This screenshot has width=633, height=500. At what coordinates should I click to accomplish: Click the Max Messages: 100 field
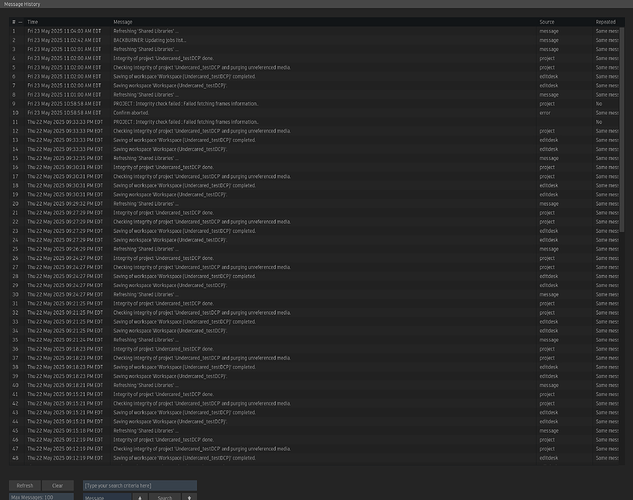(41, 497)
